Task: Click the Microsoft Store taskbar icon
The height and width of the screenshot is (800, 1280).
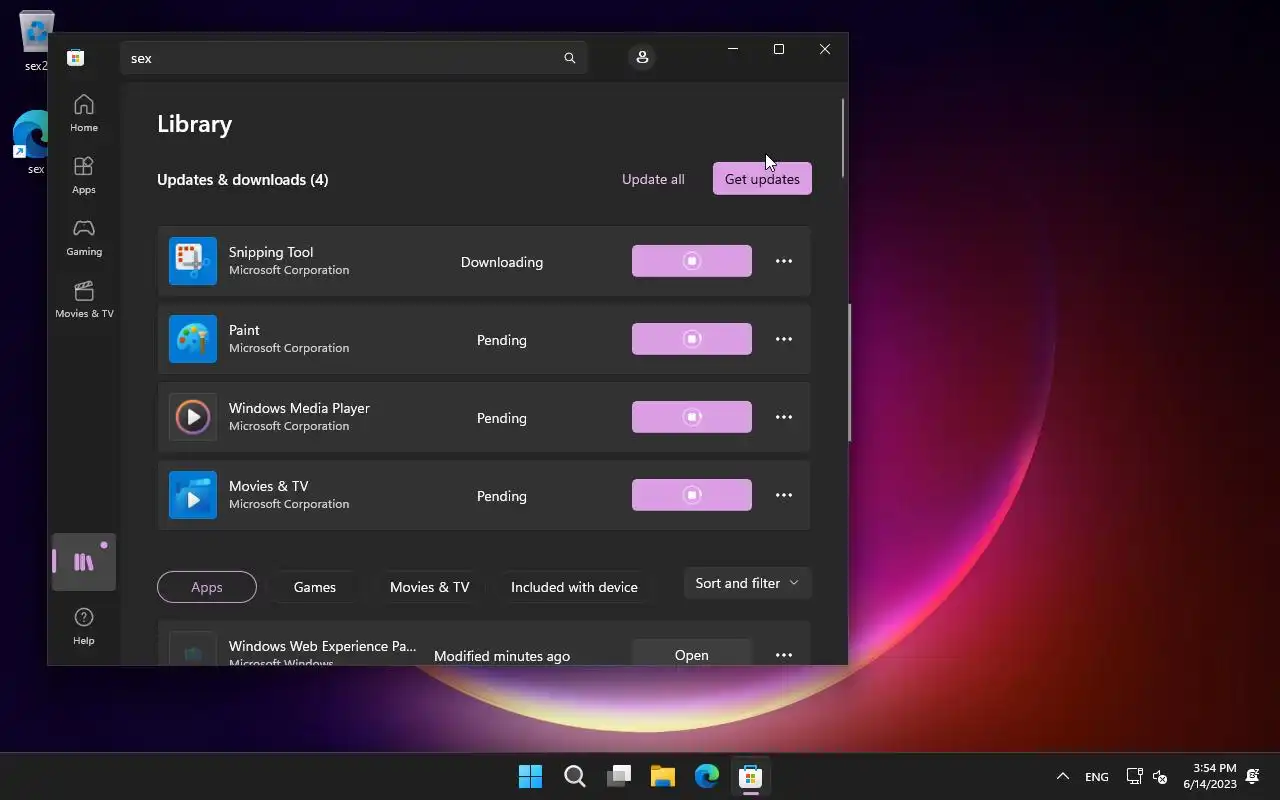Action: [x=751, y=776]
